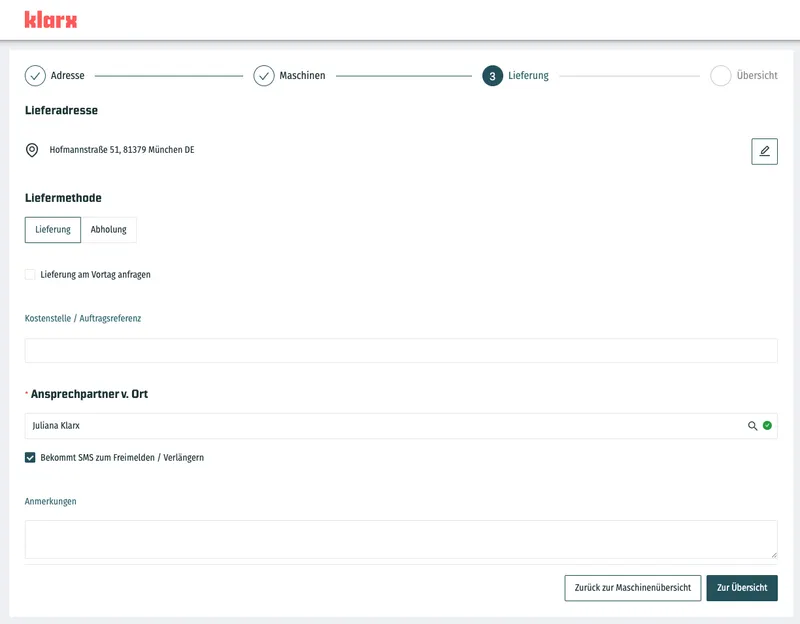Click the Anmerkungen label
This screenshot has width=800, height=624.
[x=51, y=502]
